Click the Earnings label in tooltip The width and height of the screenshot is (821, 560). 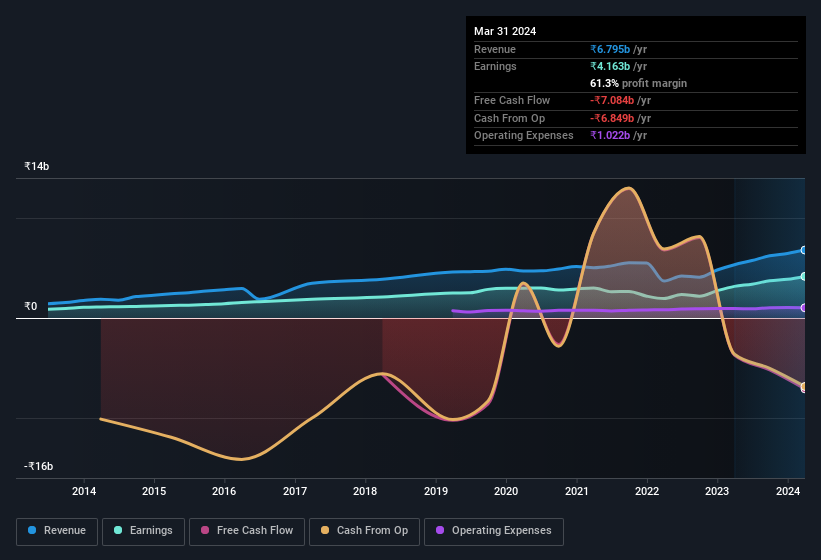(495, 66)
